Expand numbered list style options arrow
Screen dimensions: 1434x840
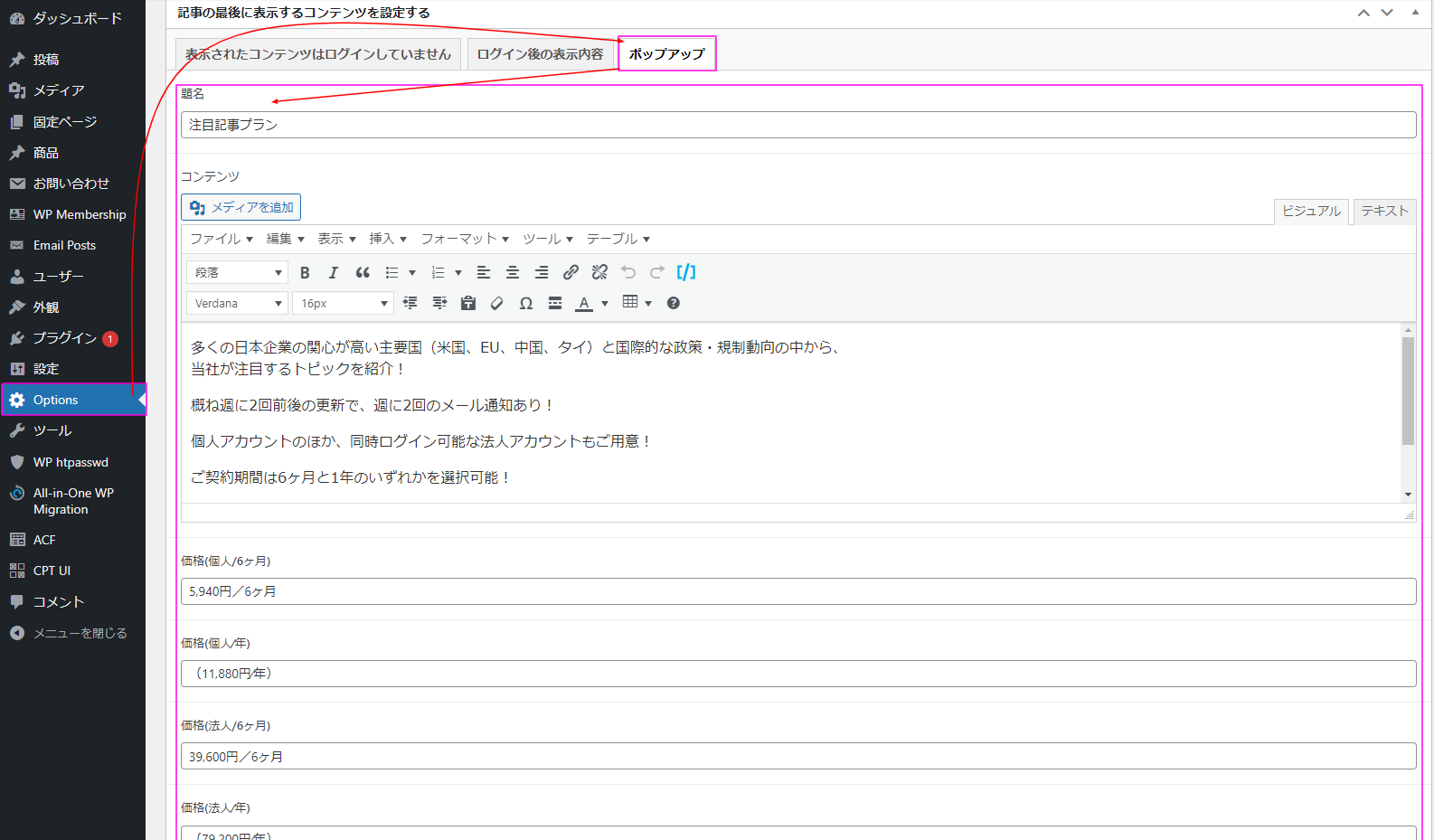tap(458, 272)
